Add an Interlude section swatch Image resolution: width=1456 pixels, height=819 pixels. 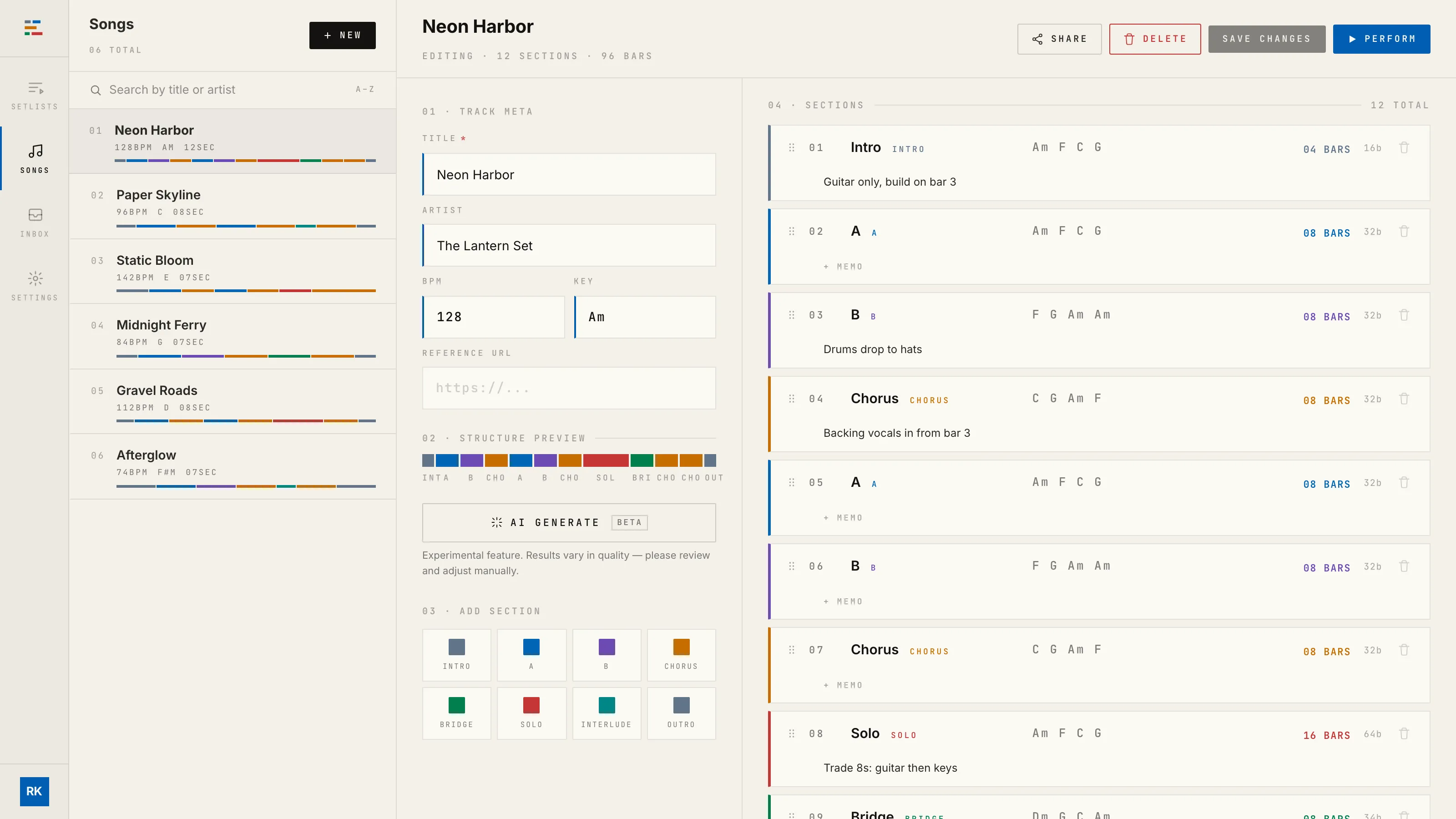[607, 713]
